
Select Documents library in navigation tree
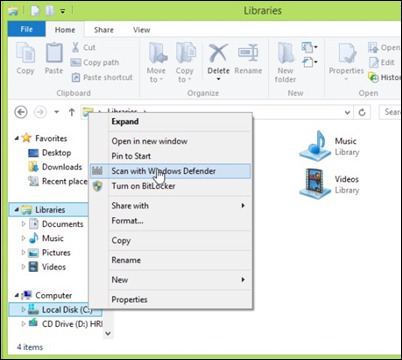coord(56,224)
